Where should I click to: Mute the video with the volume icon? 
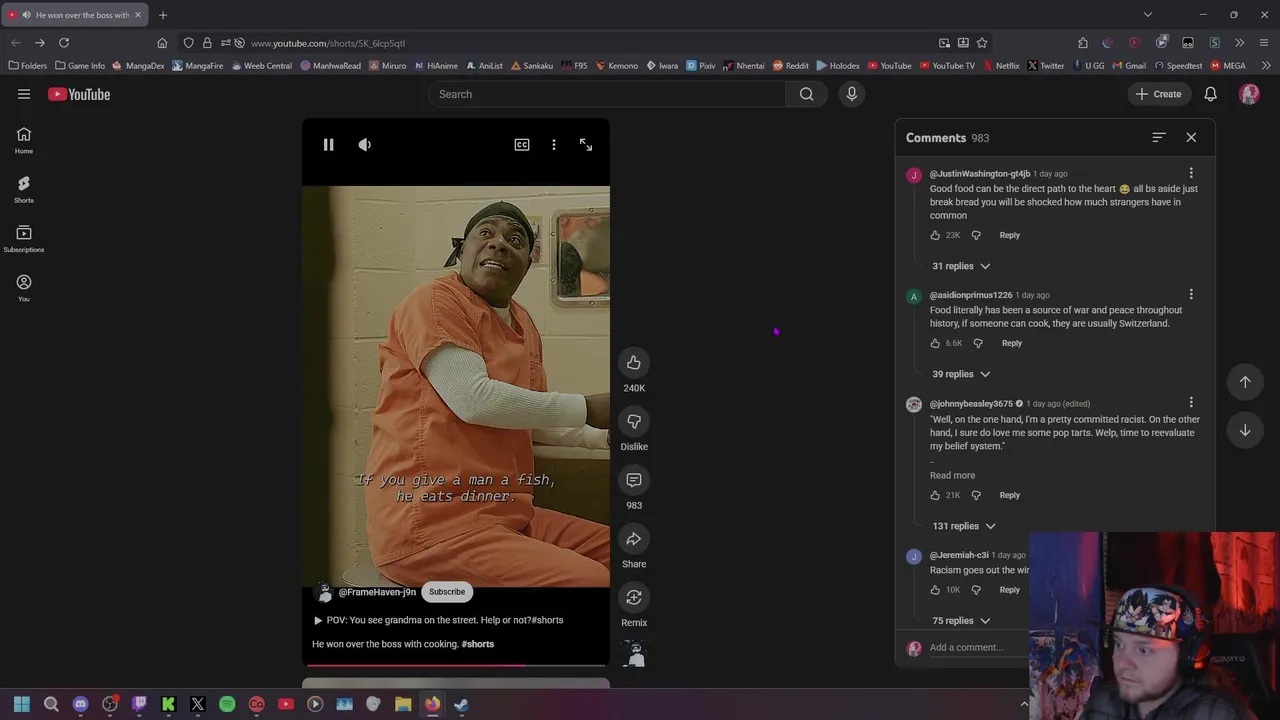365,145
